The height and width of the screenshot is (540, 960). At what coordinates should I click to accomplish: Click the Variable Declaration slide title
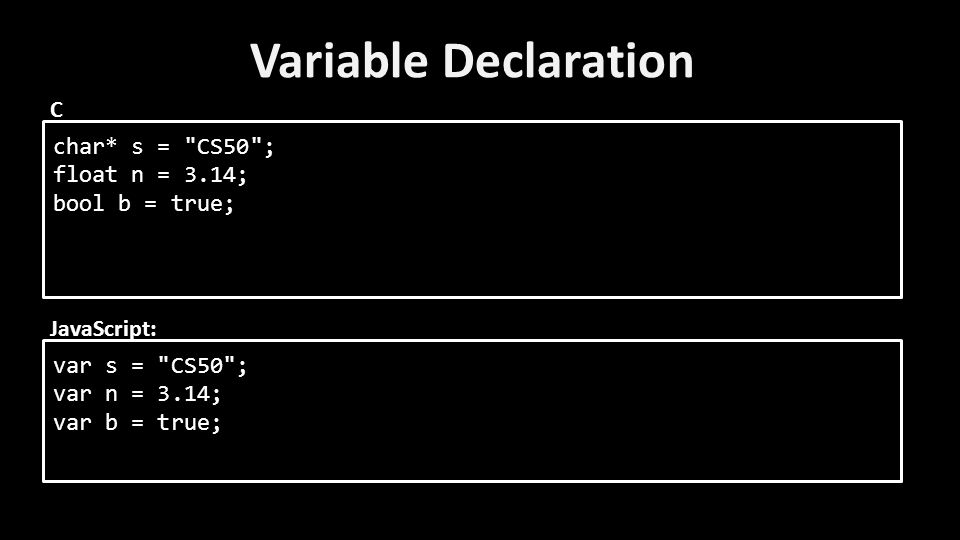tap(471, 61)
